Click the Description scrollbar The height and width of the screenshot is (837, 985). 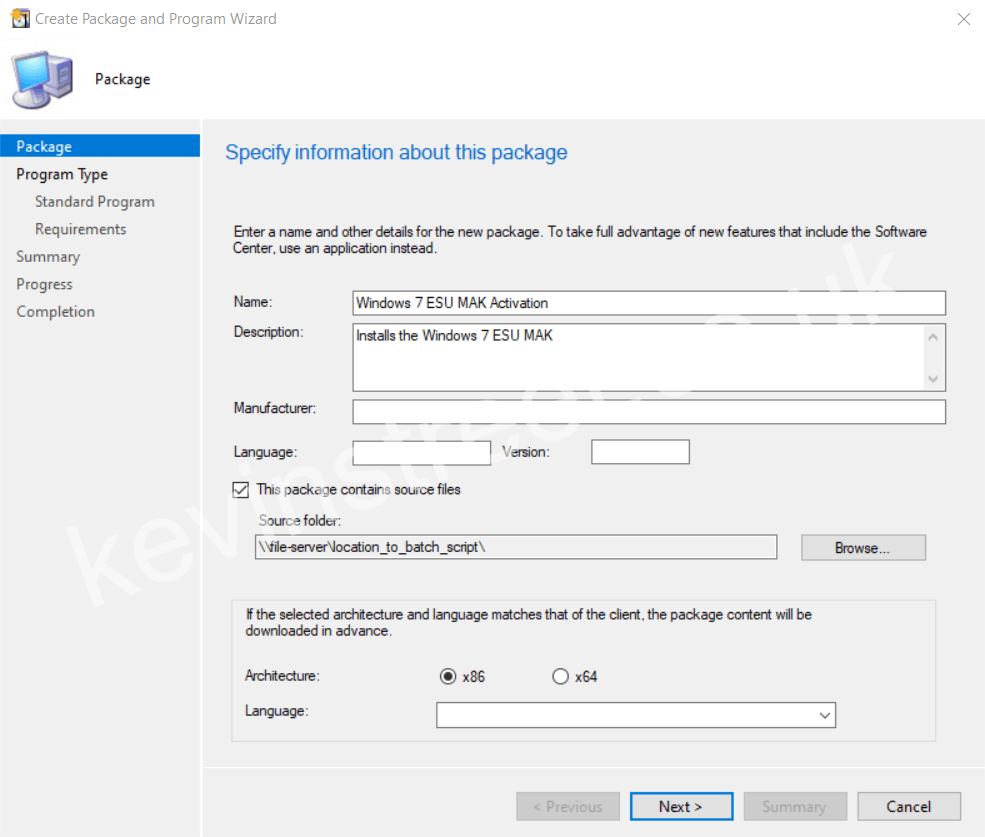coord(934,357)
